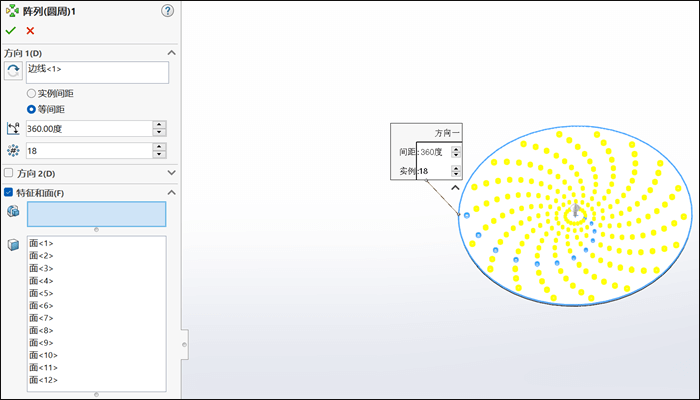
Task: Click the 360.00度 angle field
Action: tap(89, 129)
